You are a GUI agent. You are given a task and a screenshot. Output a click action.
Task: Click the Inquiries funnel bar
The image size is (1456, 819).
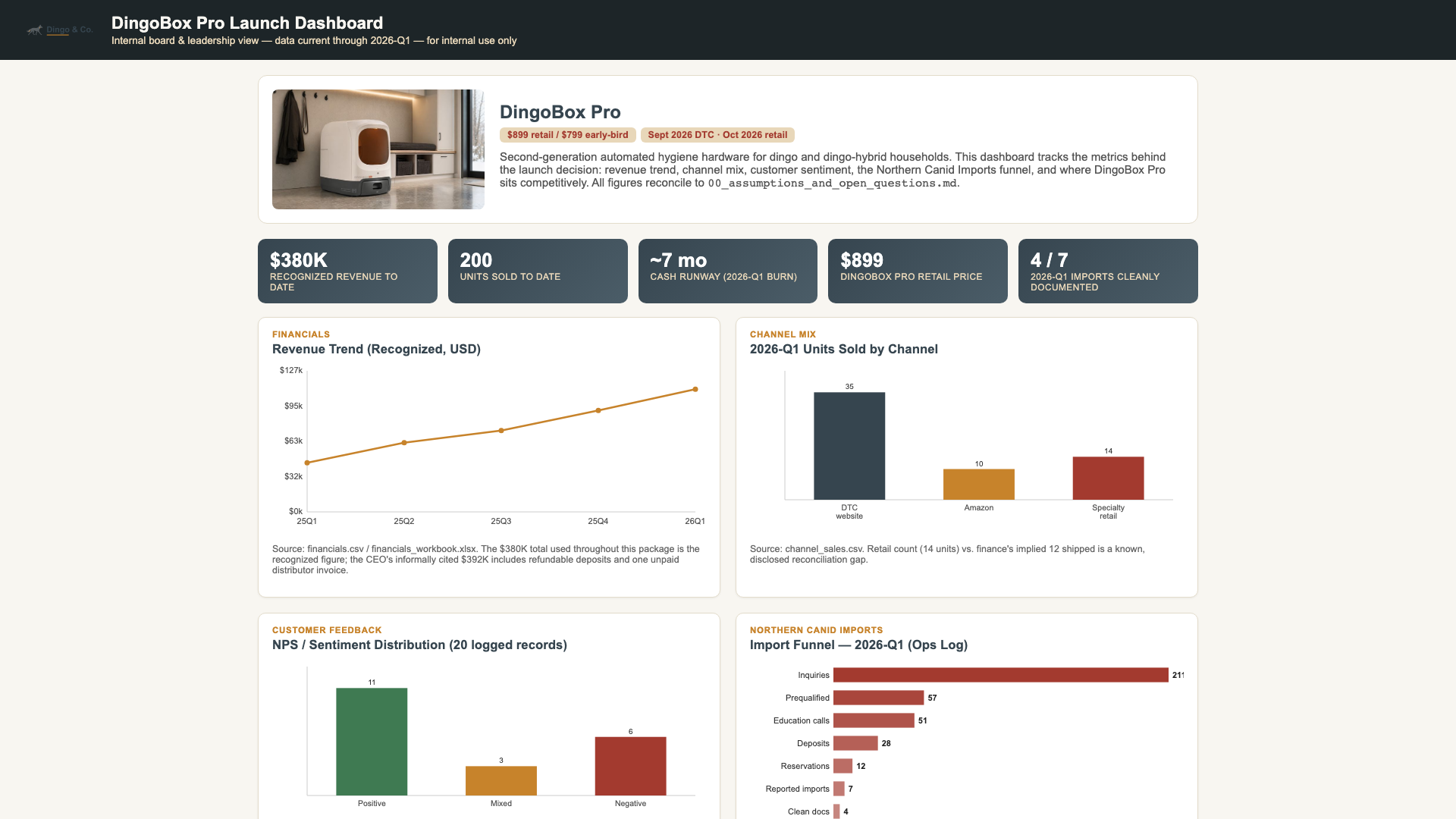click(x=1001, y=675)
